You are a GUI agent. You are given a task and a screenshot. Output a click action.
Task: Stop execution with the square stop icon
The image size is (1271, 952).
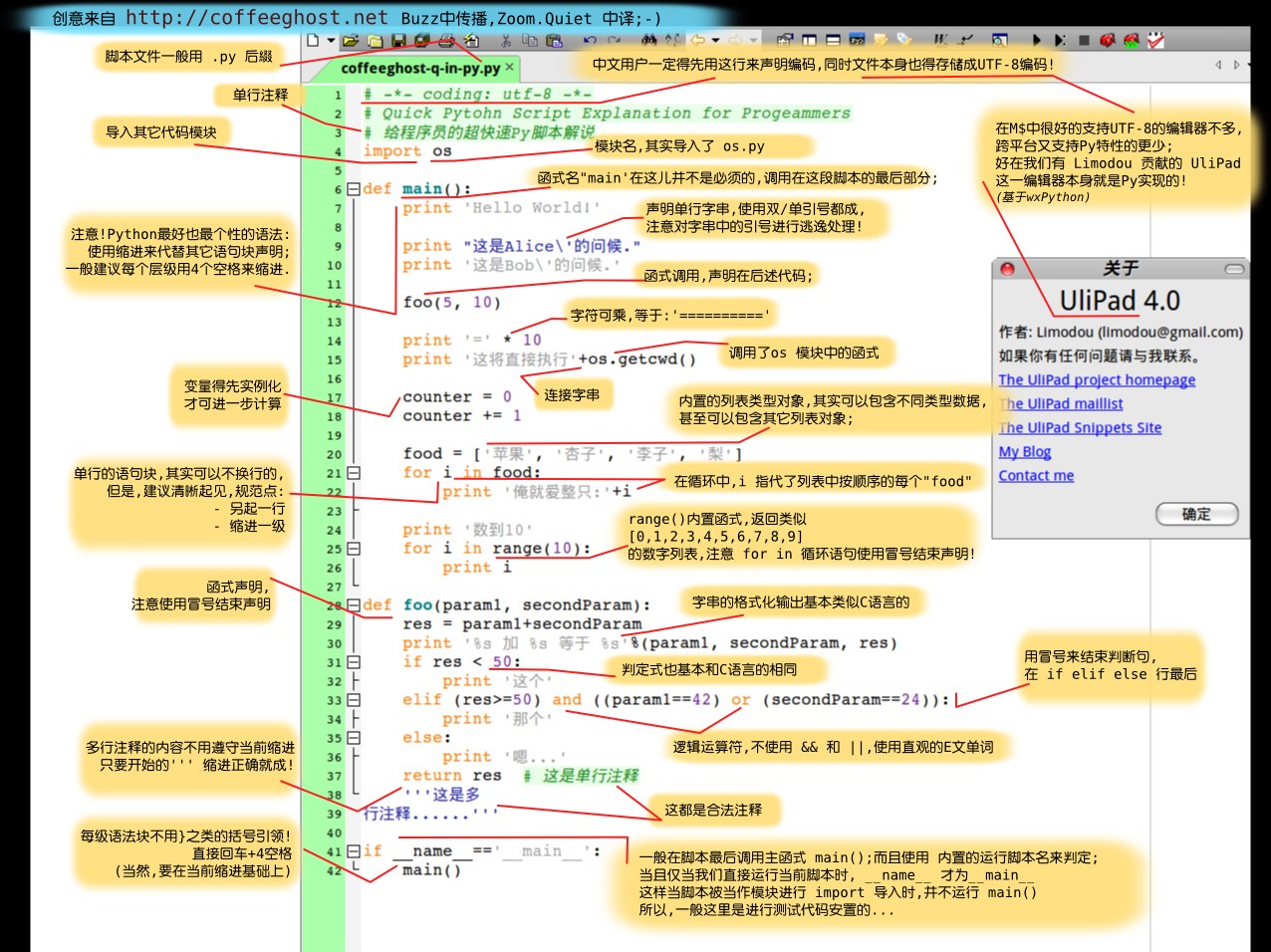coord(1084,41)
